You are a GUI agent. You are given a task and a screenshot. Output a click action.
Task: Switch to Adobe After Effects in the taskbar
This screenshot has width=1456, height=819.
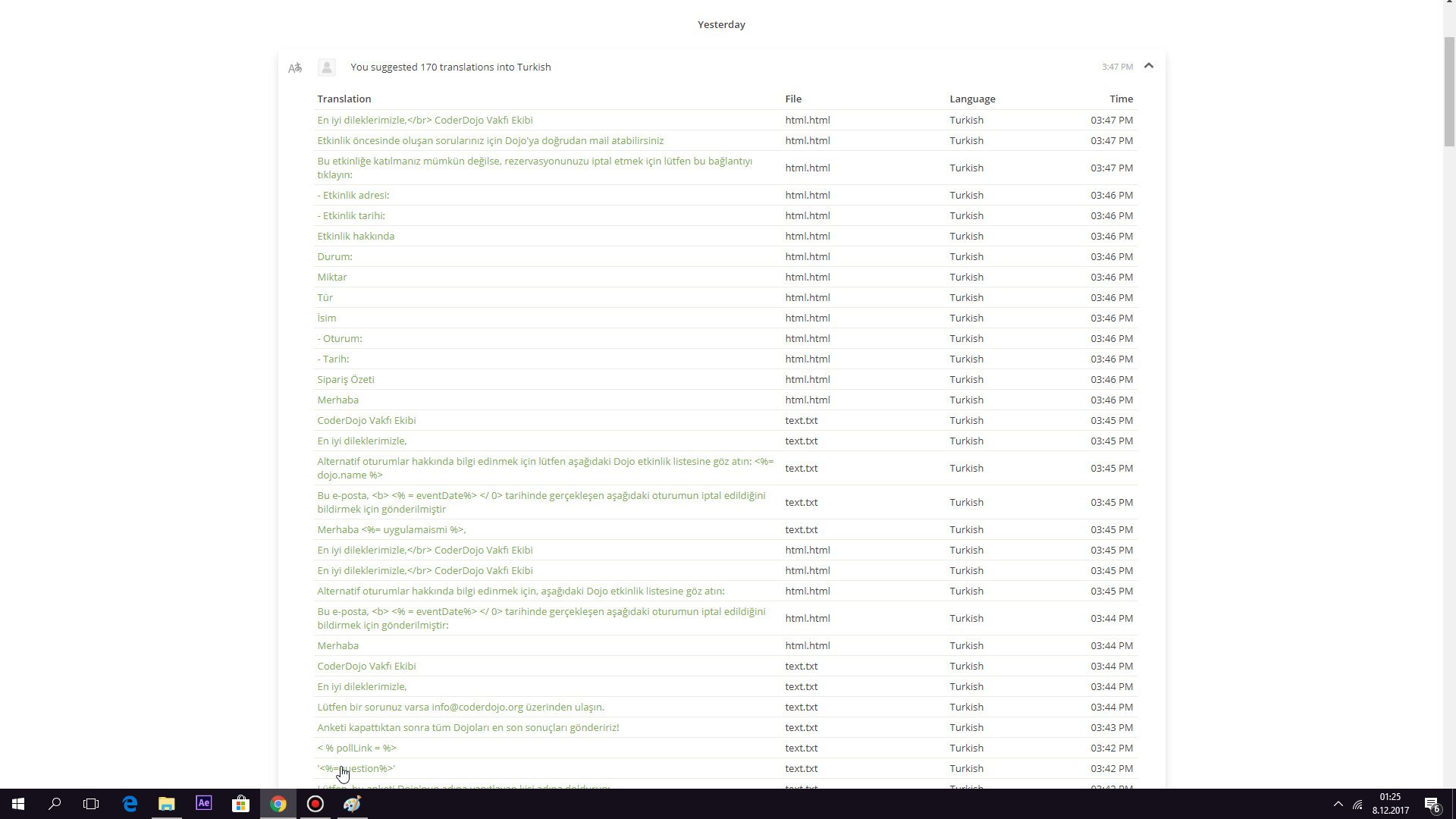point(204,804)
